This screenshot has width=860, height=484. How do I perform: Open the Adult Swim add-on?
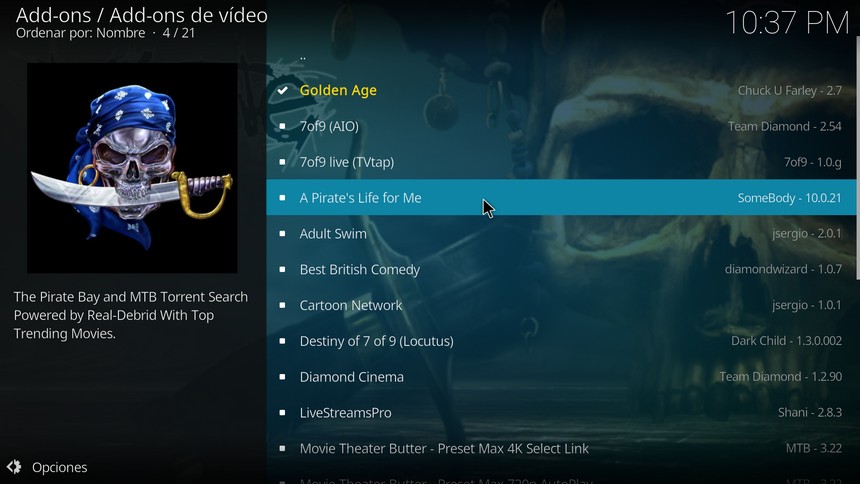click(561, 233)
